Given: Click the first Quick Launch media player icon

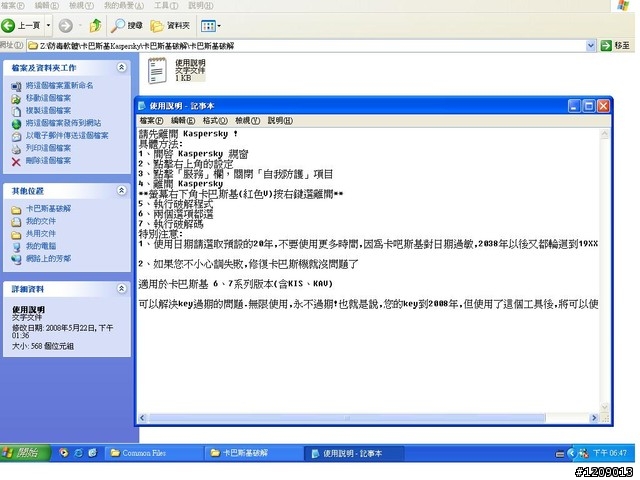Looking at the screenshot, I should click(63, 453).
